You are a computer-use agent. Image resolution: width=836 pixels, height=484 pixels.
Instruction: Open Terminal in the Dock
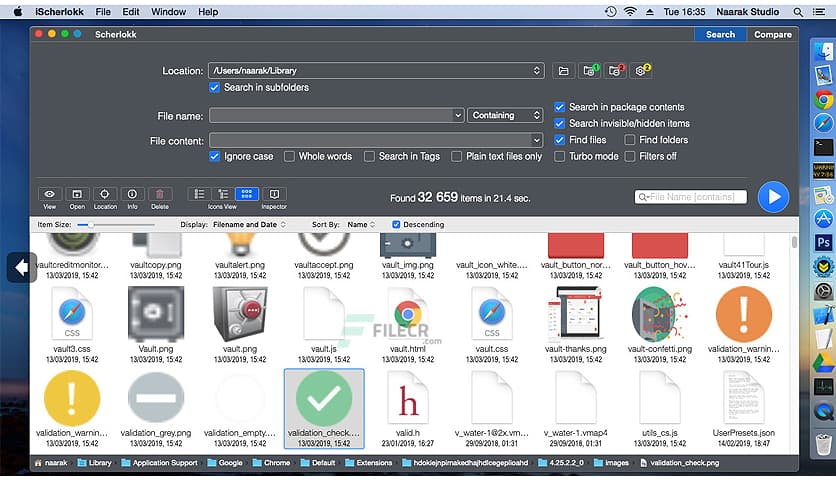[824, 147]
